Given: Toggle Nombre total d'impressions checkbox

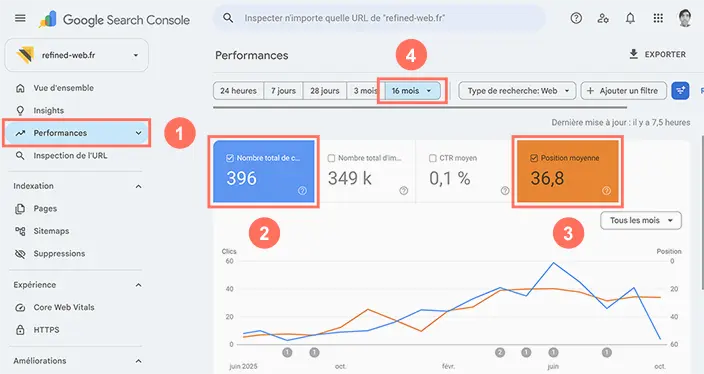Looking at the screenshot, I should [331, 158].
